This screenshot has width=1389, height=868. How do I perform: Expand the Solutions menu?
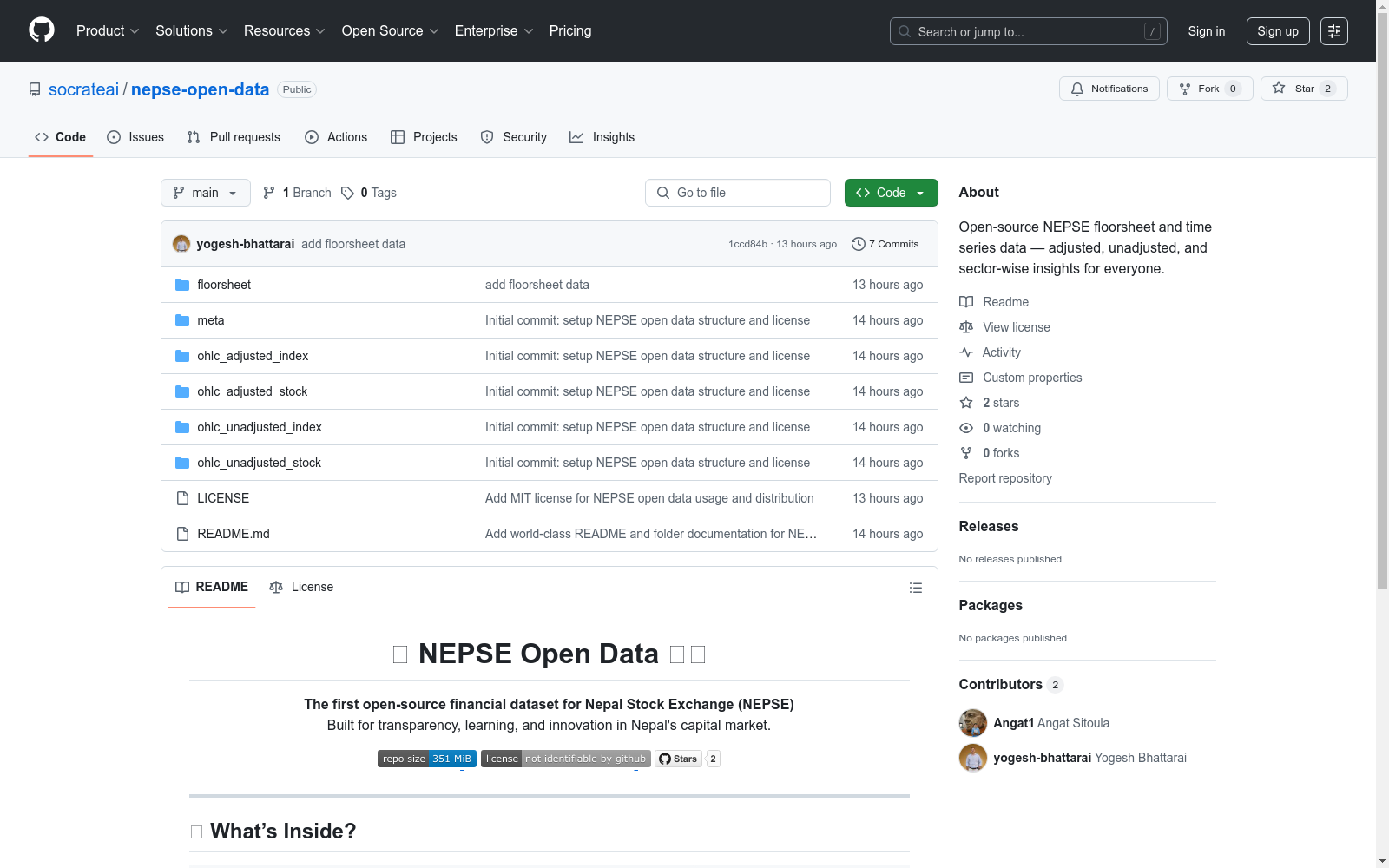(x=192, y=31)
